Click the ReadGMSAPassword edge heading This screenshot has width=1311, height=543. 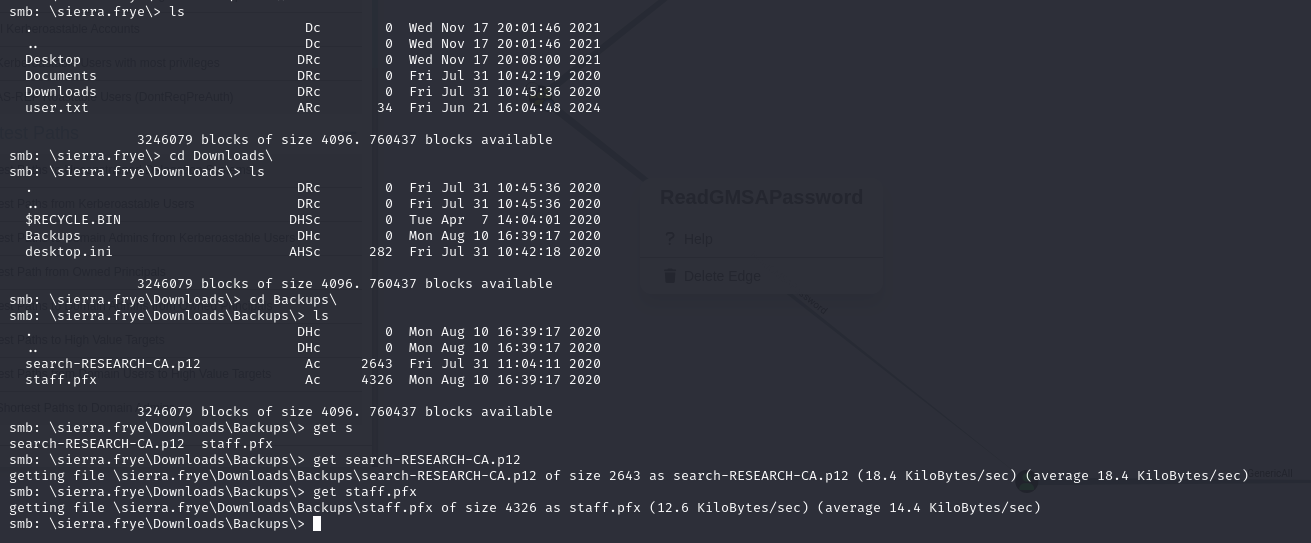coord(761,197)
